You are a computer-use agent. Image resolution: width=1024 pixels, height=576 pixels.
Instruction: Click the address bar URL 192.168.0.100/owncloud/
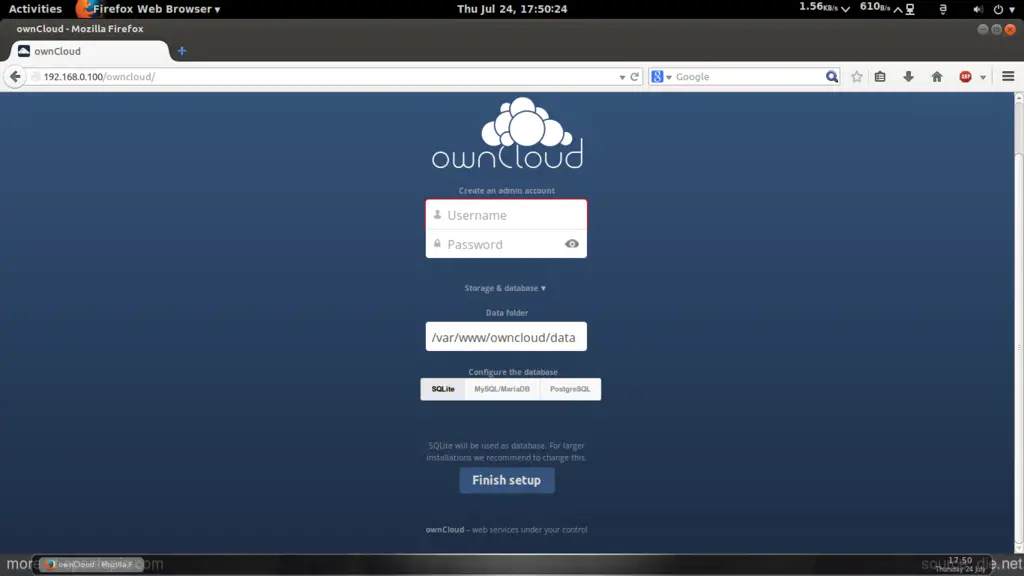[x=99, y=76]
